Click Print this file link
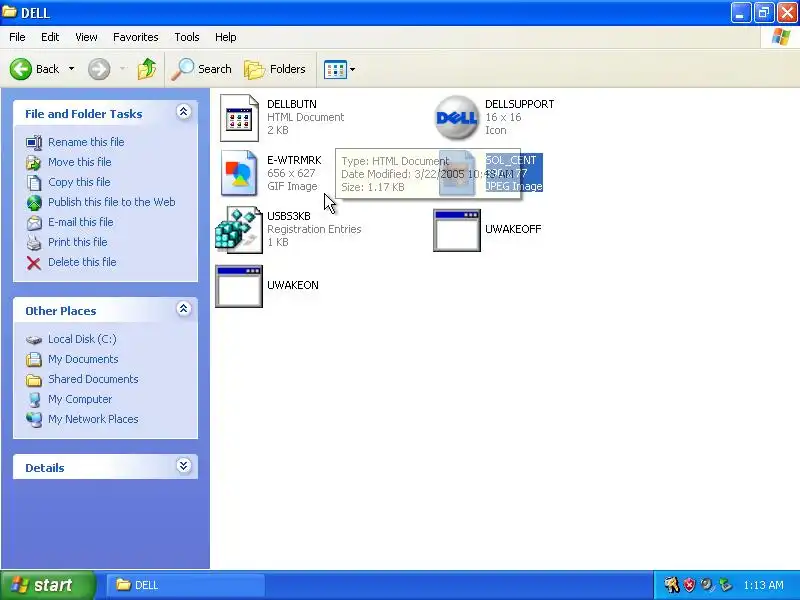800x600 pixels. (78, 242)
